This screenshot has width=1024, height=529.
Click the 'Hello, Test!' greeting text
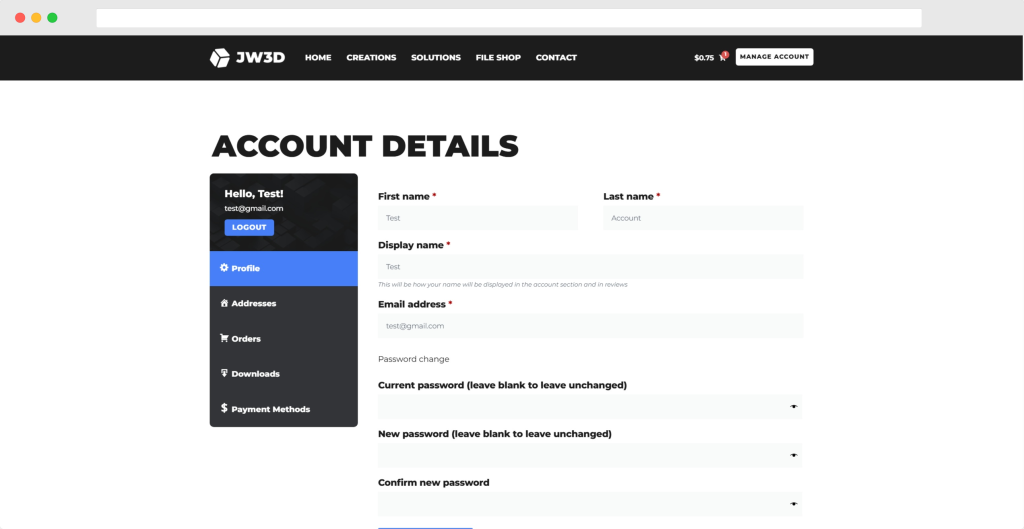(254, 194)
